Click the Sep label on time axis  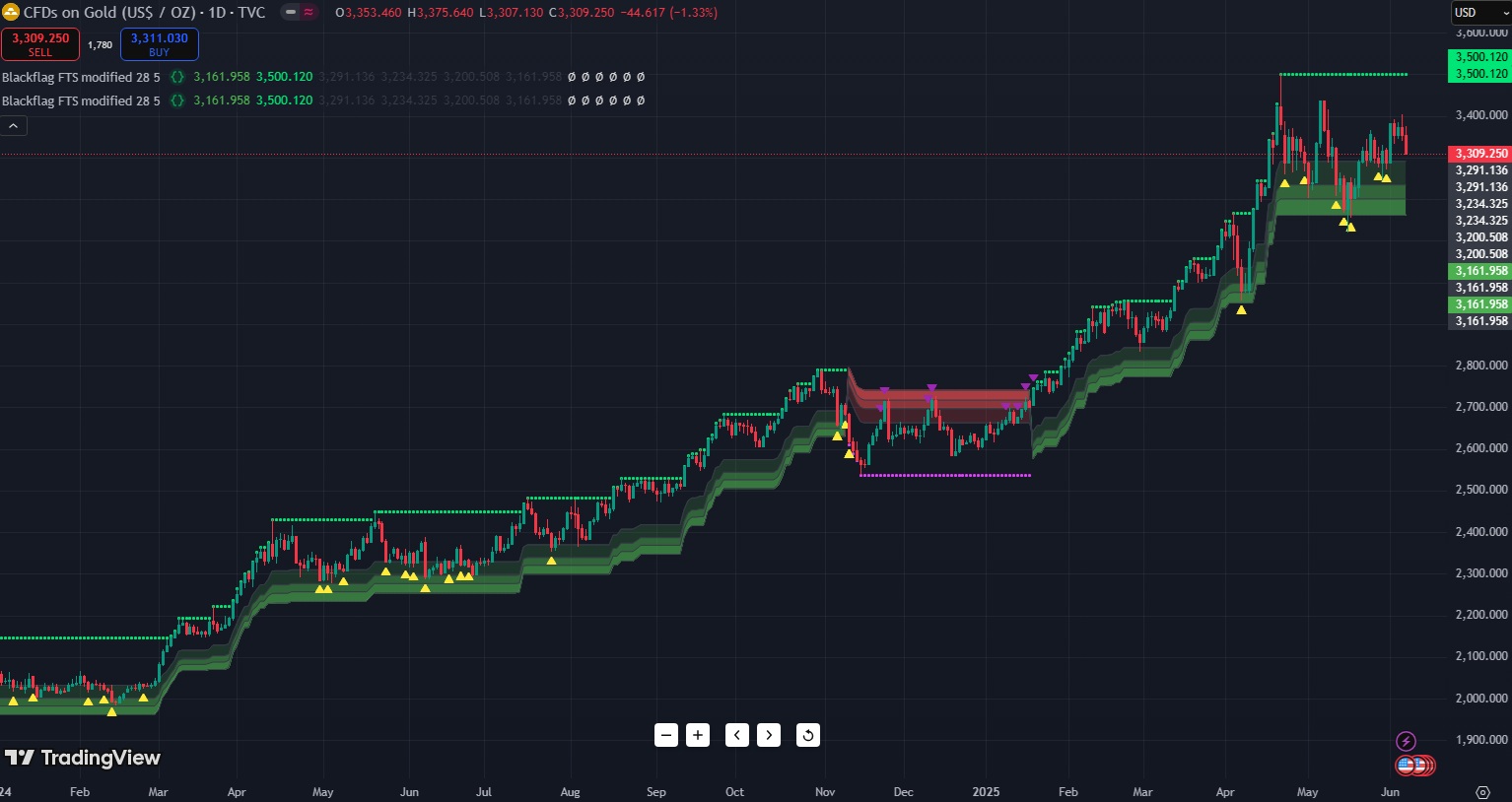tap(656, 792)
